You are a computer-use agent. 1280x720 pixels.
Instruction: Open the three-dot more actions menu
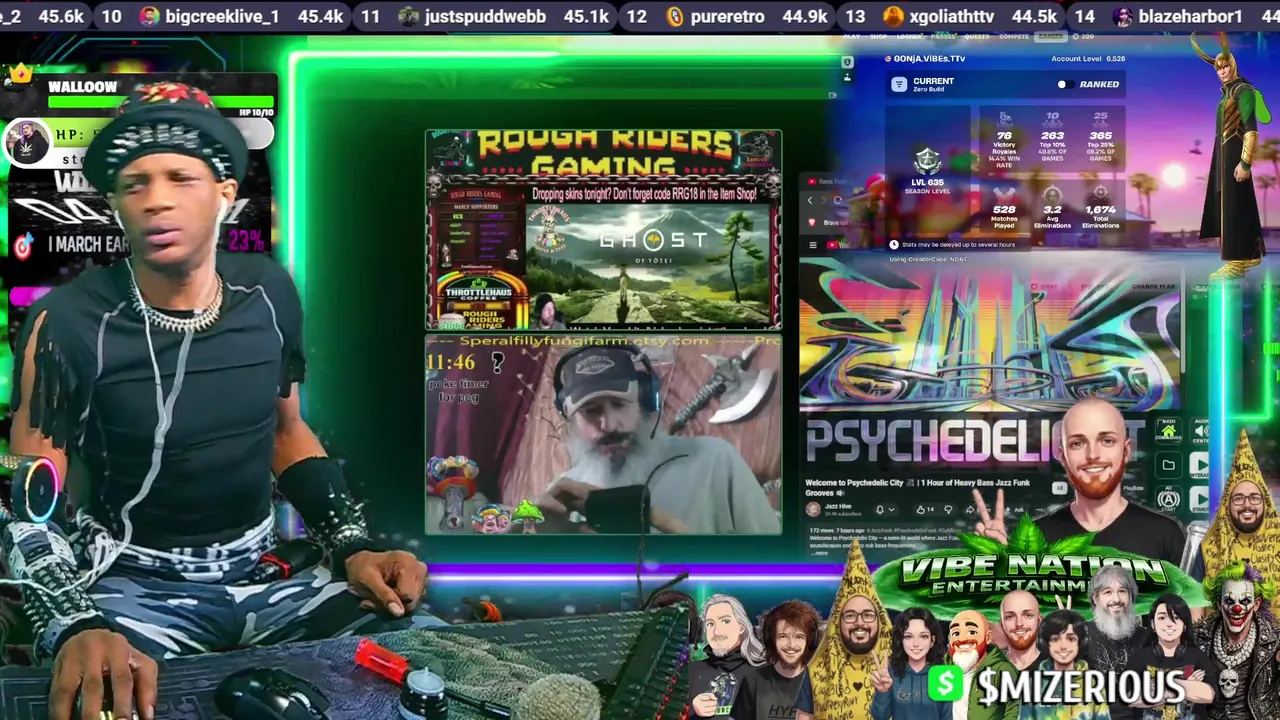point(1040,510)
